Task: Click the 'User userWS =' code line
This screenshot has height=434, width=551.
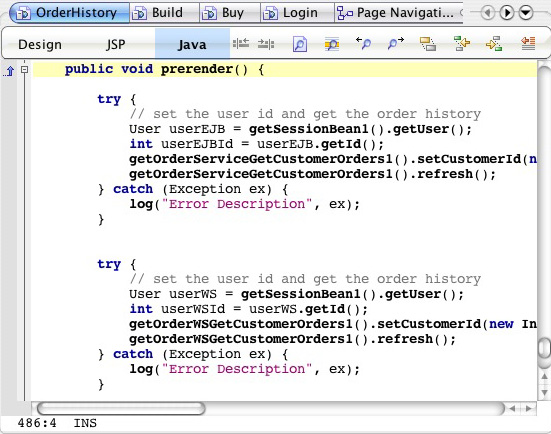Action: pos(297,294)
